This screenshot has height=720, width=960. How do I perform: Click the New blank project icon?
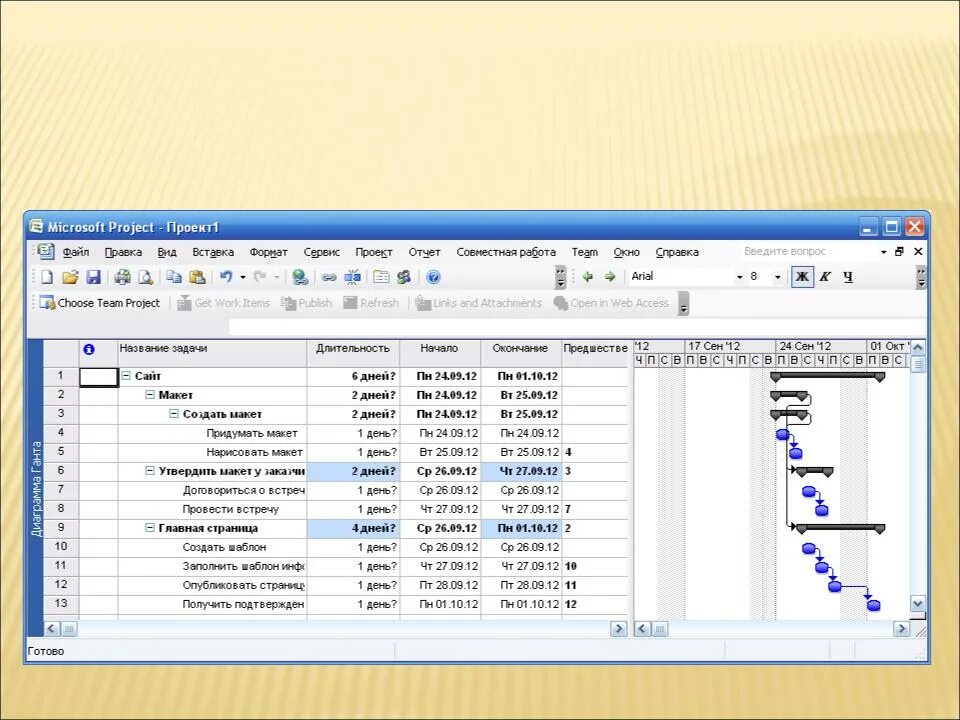(x=47, y=277)
